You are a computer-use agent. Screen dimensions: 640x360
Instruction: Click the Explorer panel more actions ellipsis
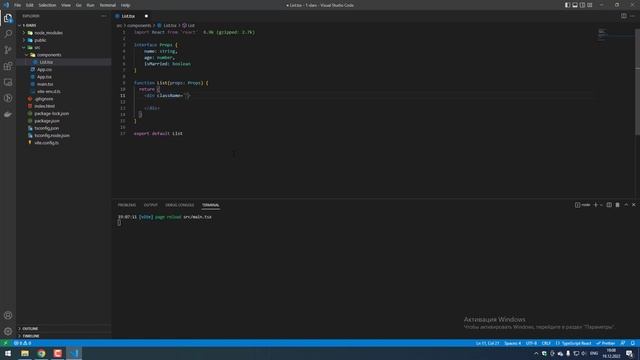[x=104, y=16]
